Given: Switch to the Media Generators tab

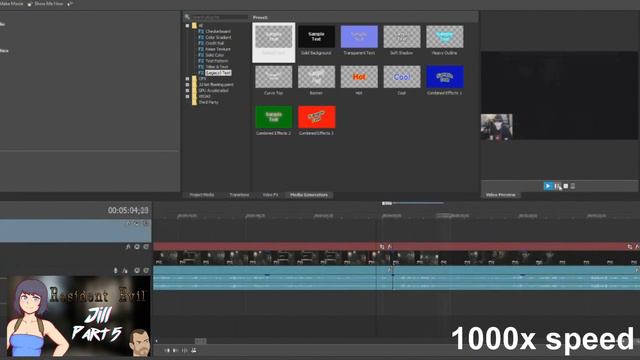Looking at the screenshot, I should click(309, 195).
